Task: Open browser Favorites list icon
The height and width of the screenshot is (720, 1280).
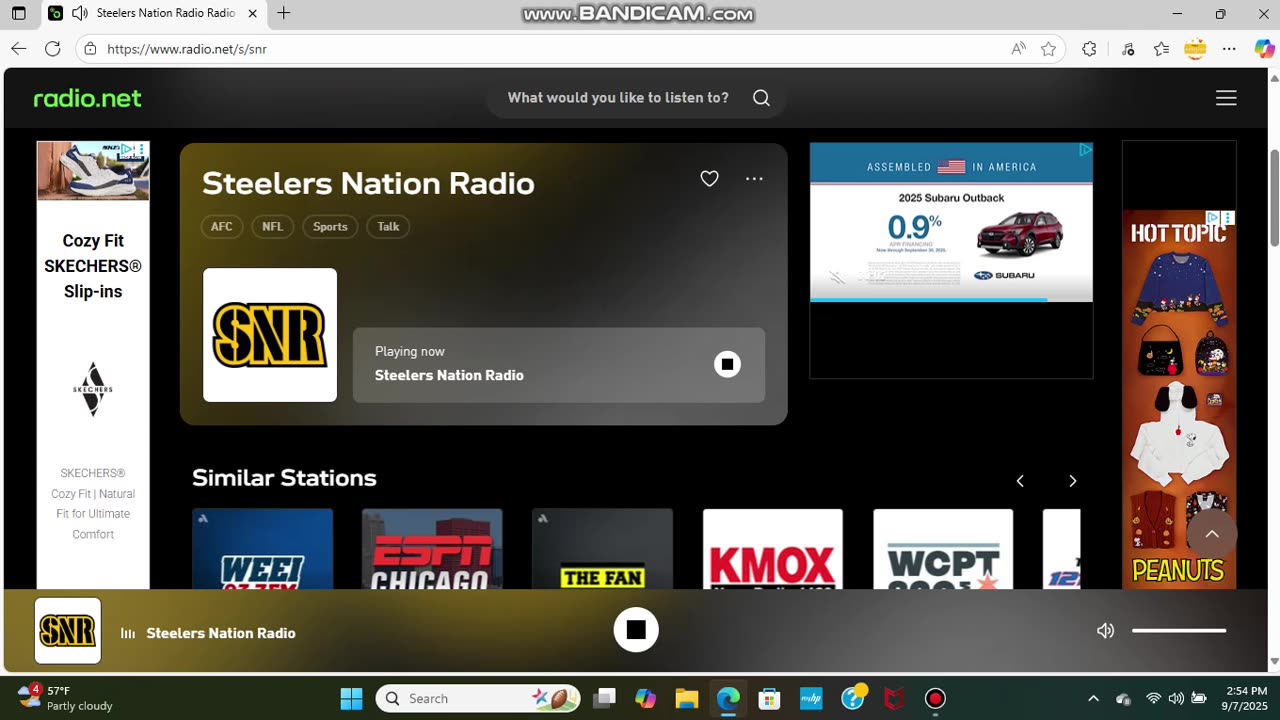Action: 1161,49
